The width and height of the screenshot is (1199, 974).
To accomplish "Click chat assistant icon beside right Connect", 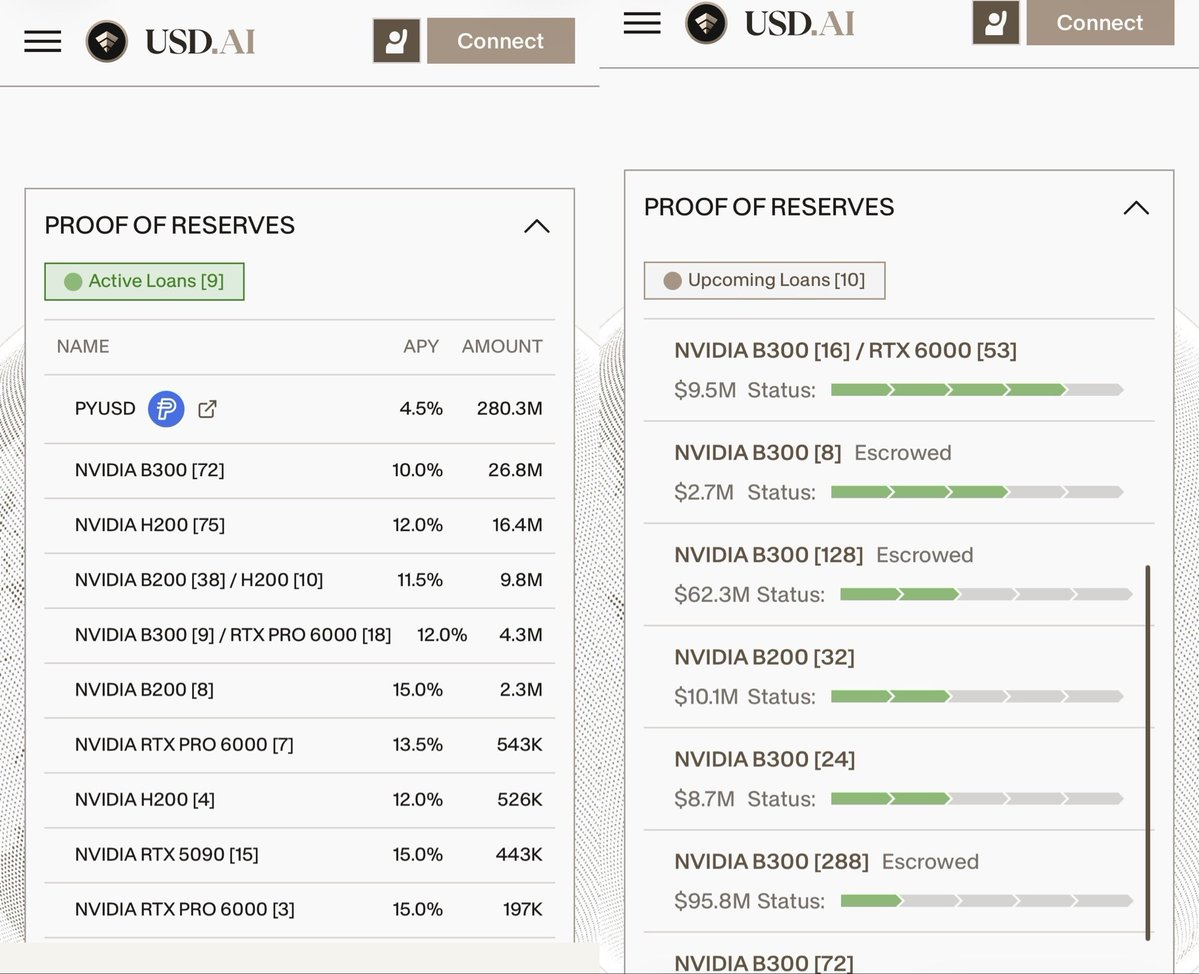I will 995,22.
